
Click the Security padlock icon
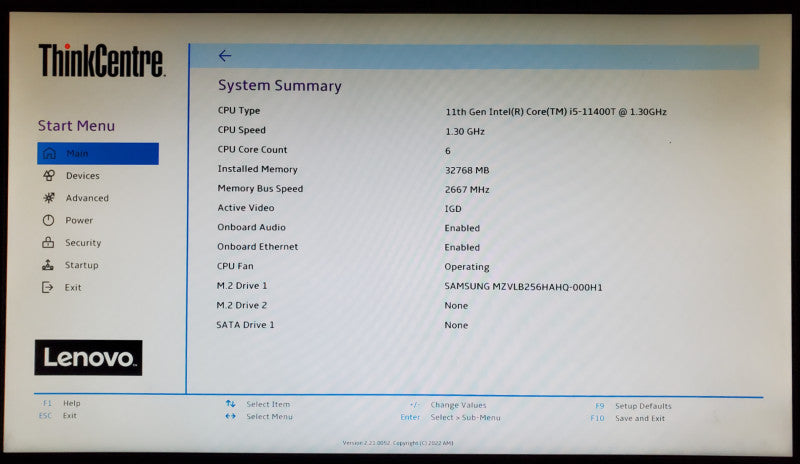(x=48, y=242)
